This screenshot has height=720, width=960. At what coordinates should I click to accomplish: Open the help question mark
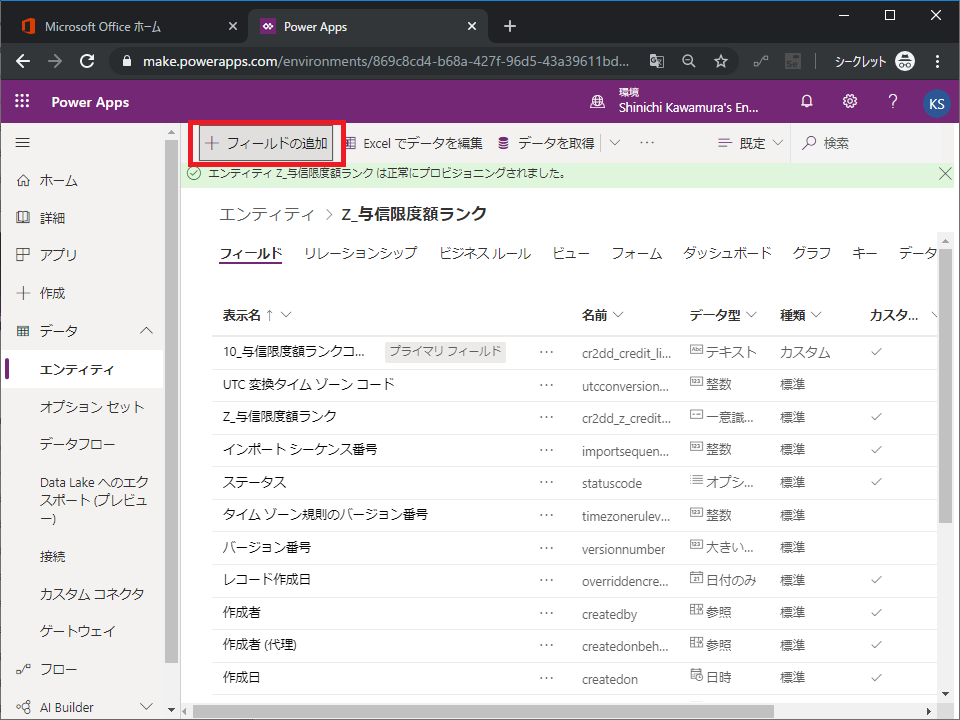[x=893, y=102]
